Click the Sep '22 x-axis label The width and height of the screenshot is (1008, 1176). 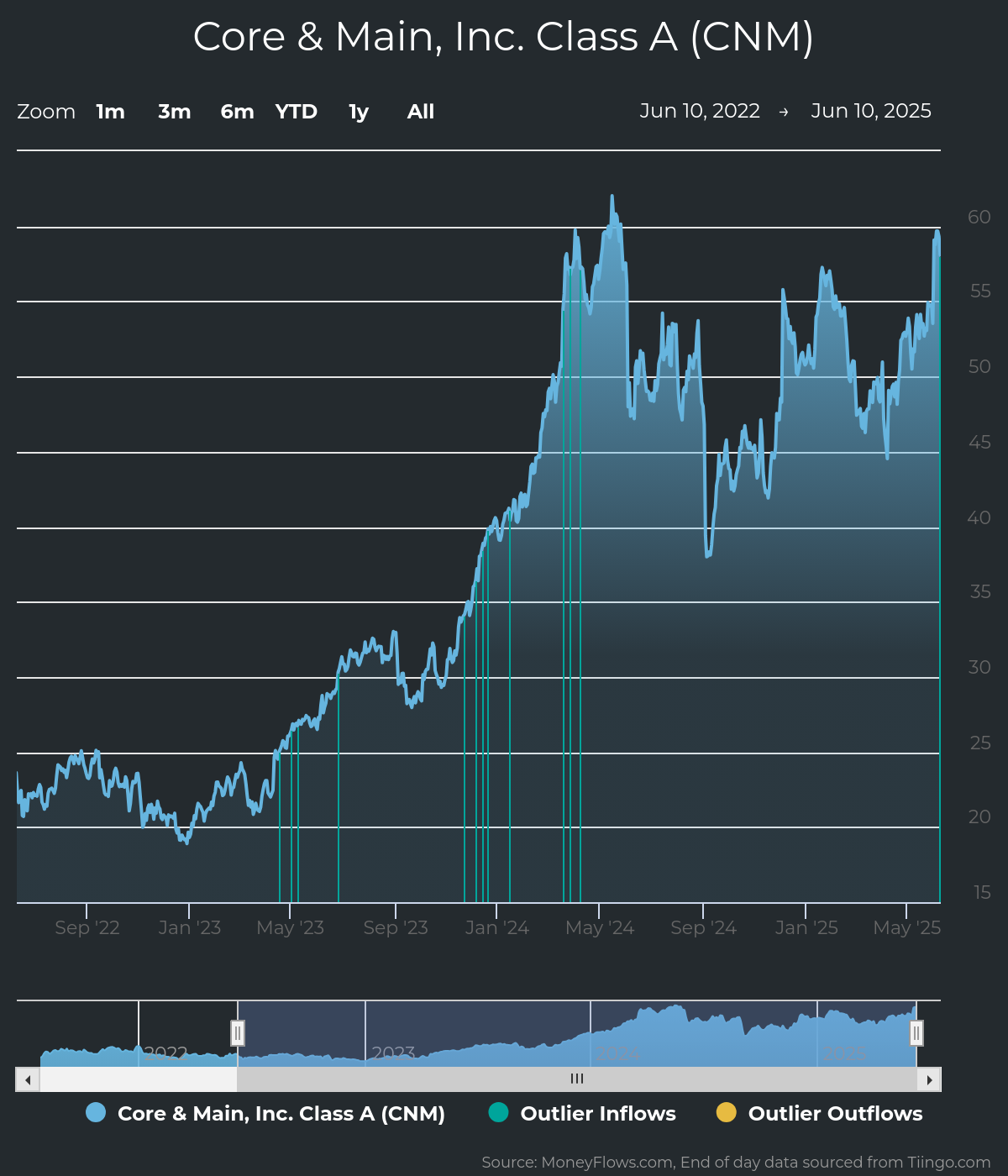click(x=87, y=927)
